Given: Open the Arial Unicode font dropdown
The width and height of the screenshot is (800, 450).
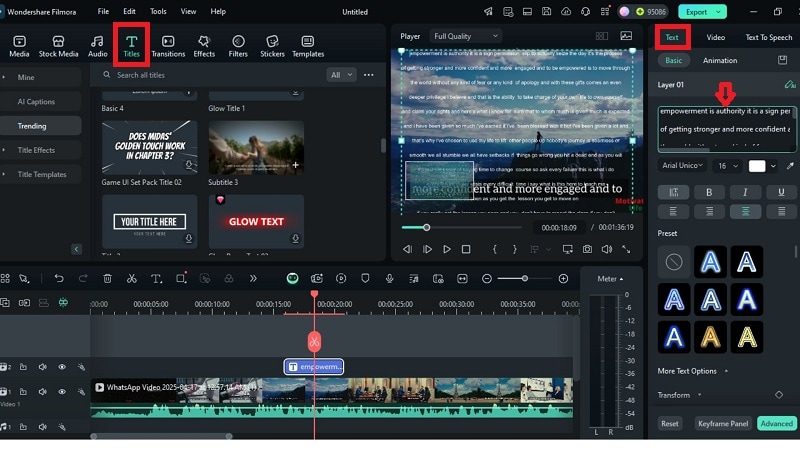Looking at the screenshot, I should tap(682, 165).
